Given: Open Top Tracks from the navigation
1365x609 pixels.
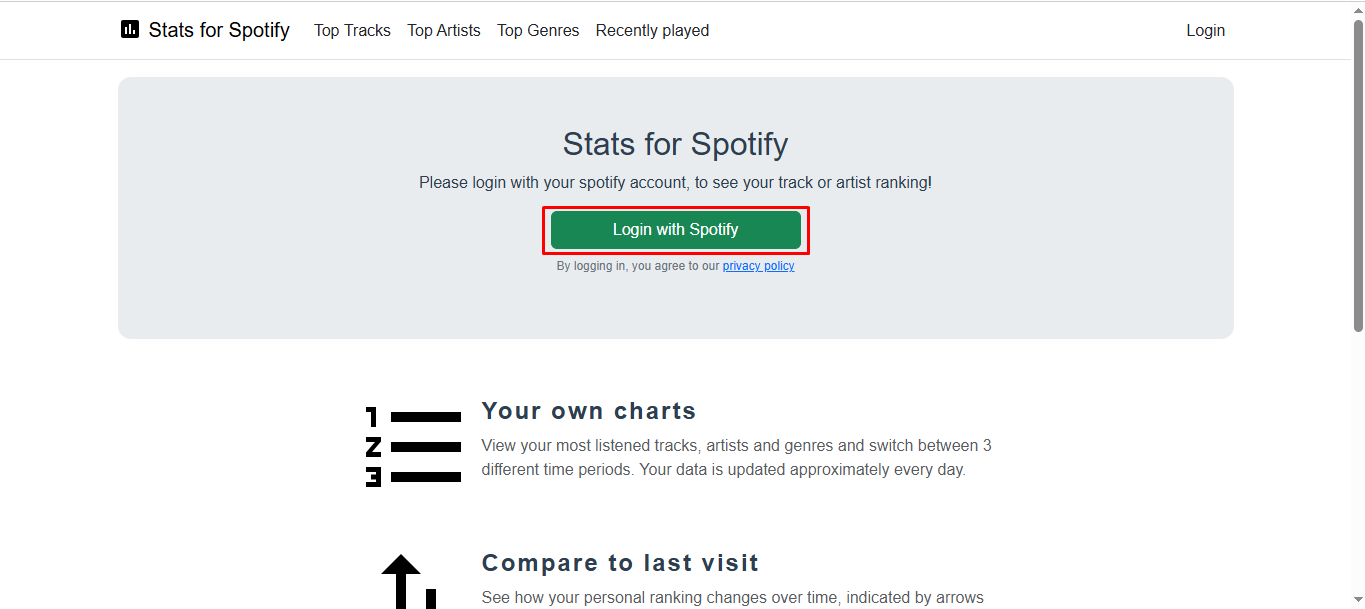Looking at the screenshot, I should click(x=352, y=30).
